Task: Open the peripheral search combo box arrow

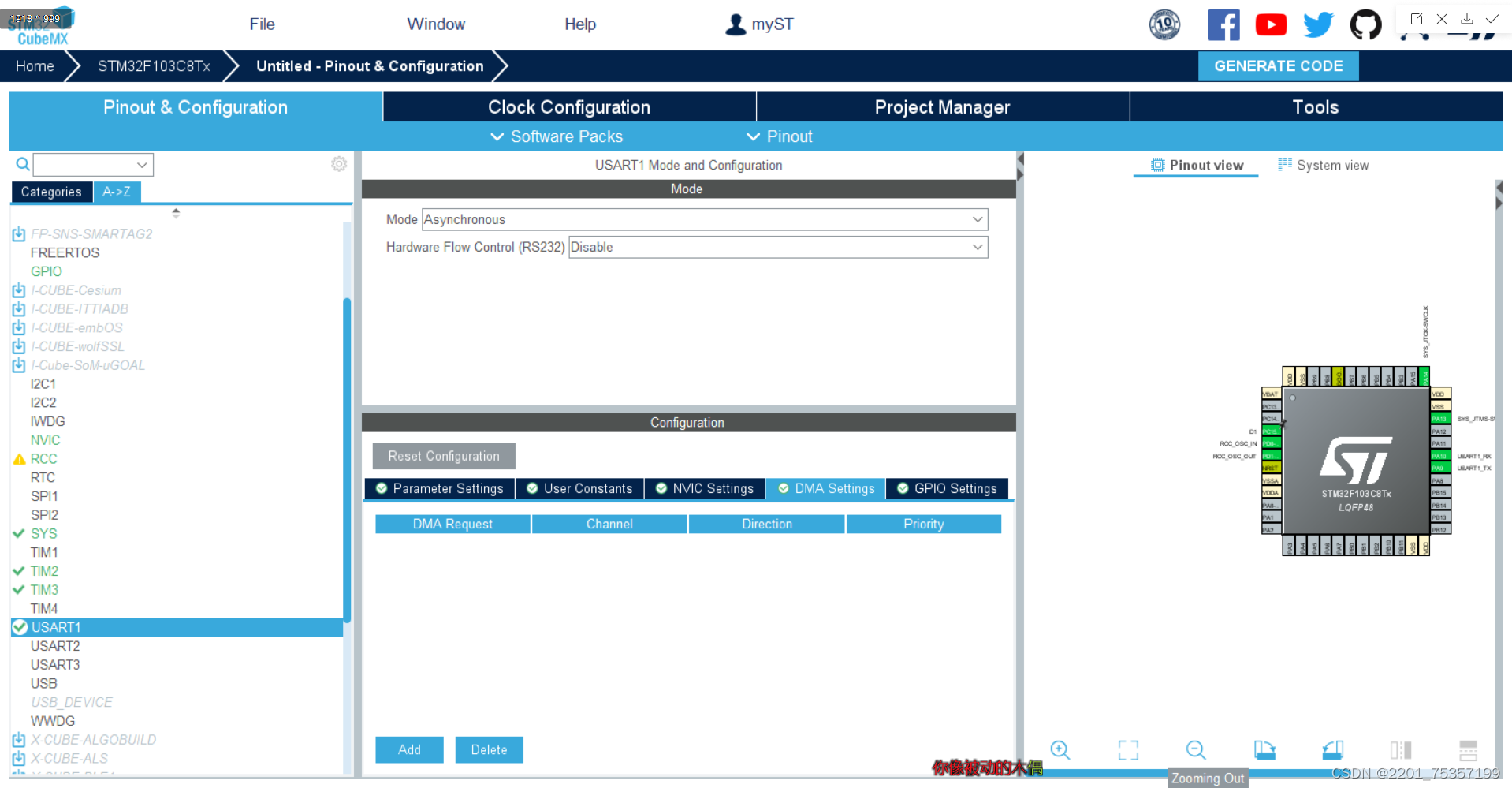Action: [x=142, y=165]
